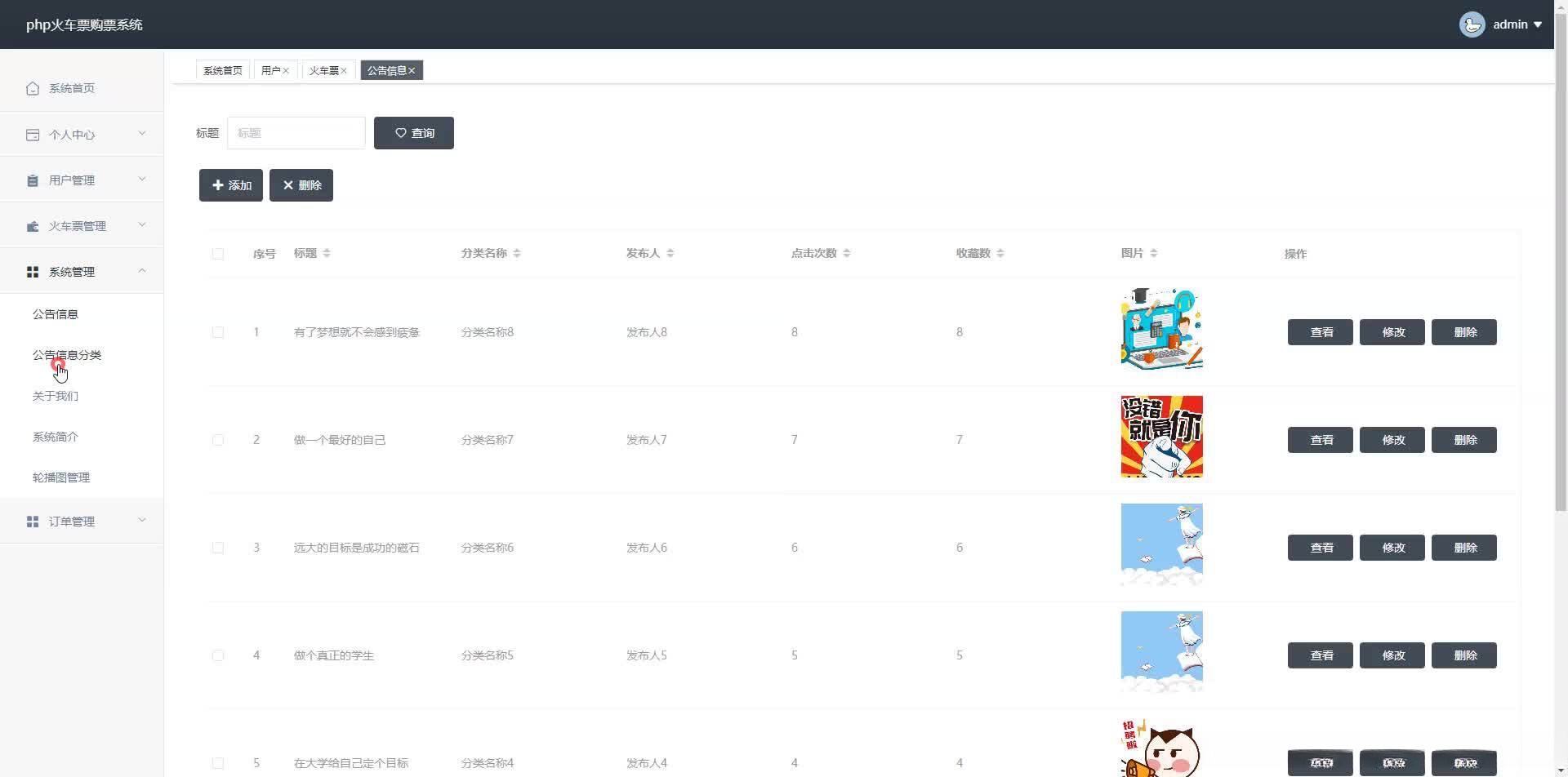Sort table by 图片 column
1568x777 pixels.
[1153, 253]
